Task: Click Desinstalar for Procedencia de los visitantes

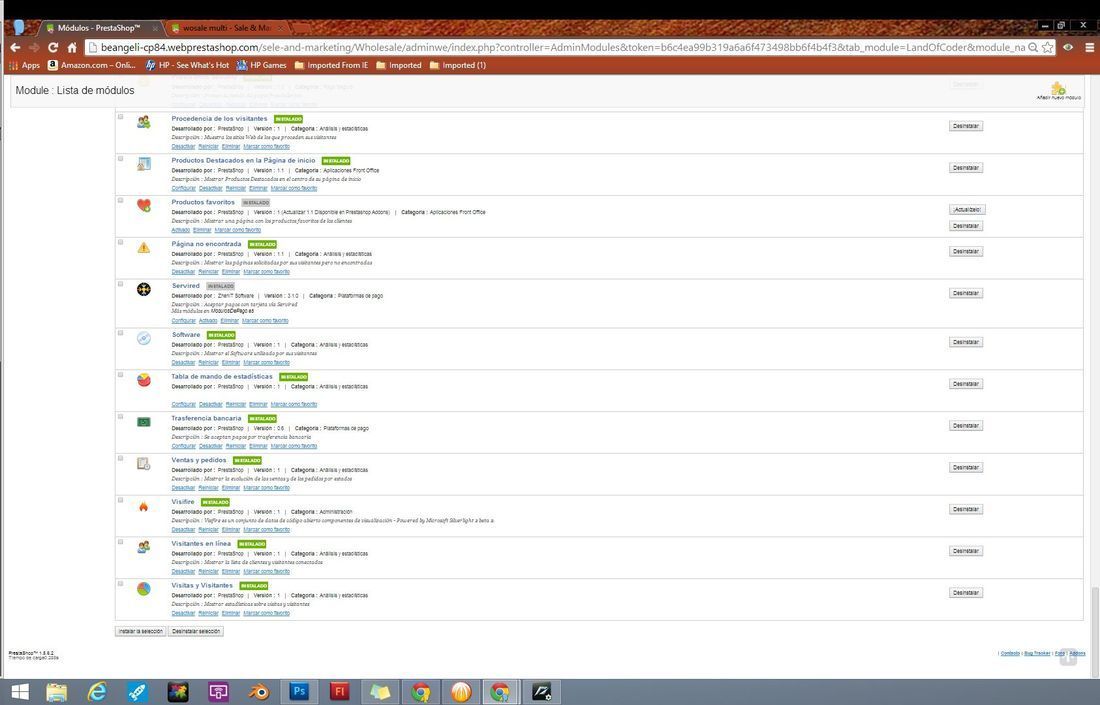Action: [x=965, y=126]
